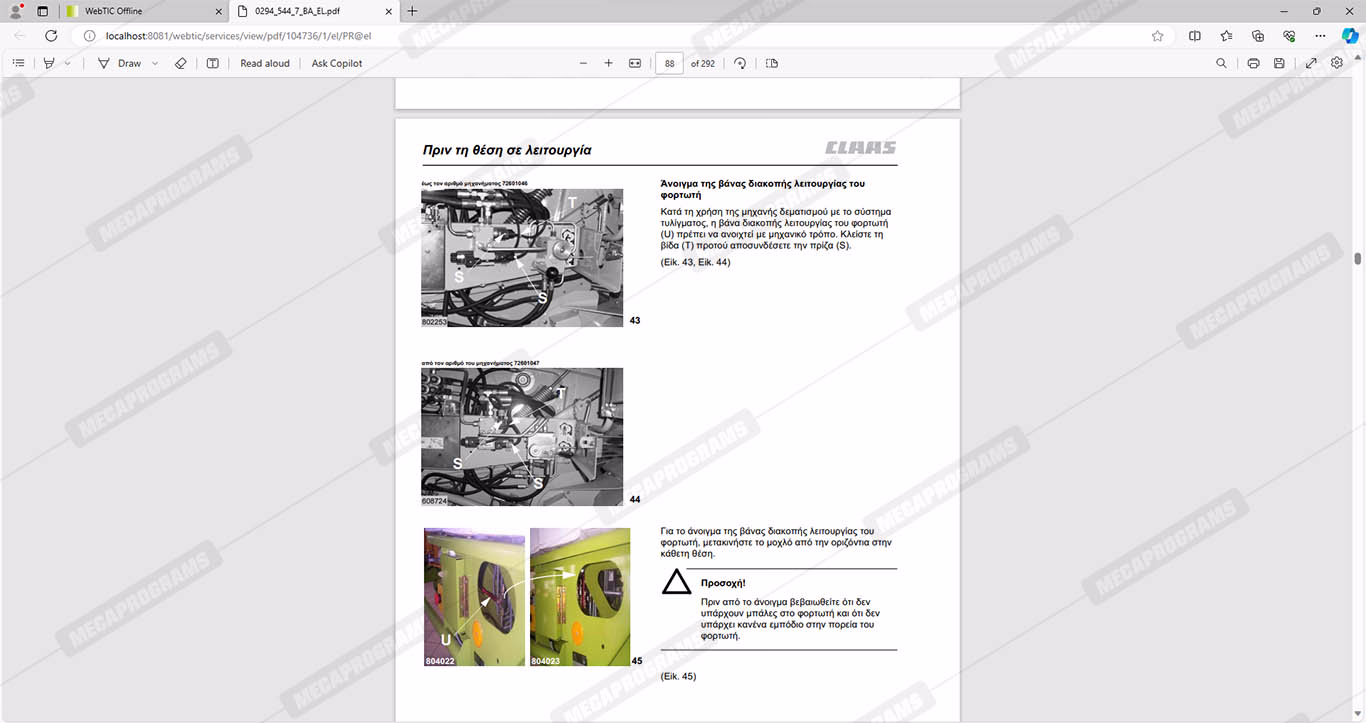Toggle the table of contents sidebar
This screenshot has width=1366, height=723.
(18, 63)
